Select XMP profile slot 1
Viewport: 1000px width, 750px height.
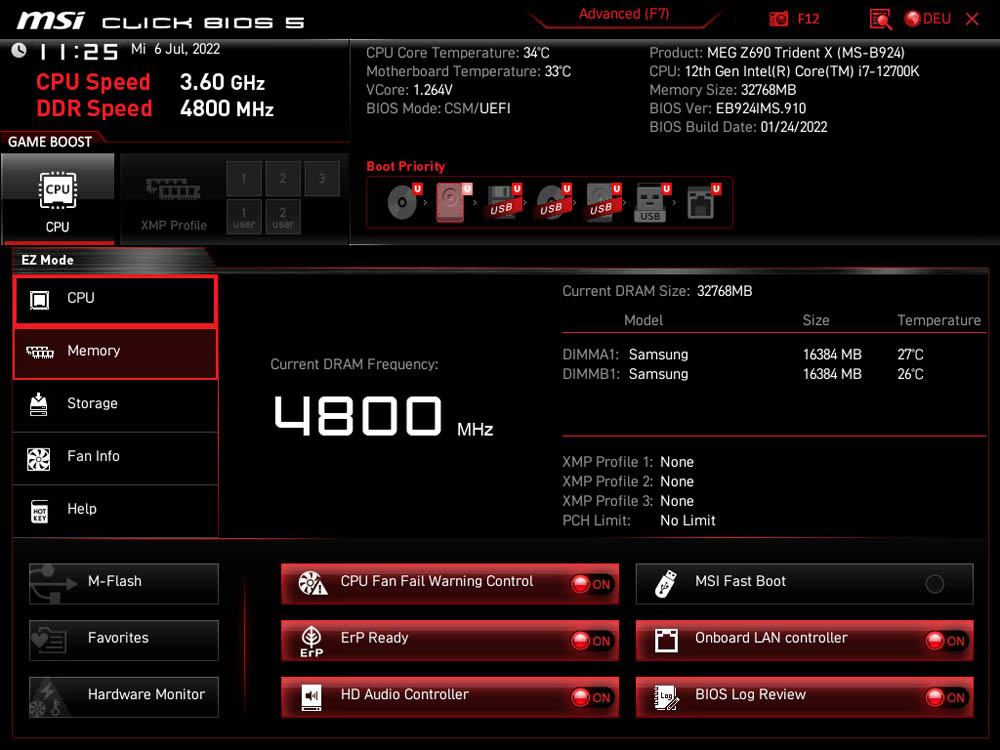coord(244,179)
